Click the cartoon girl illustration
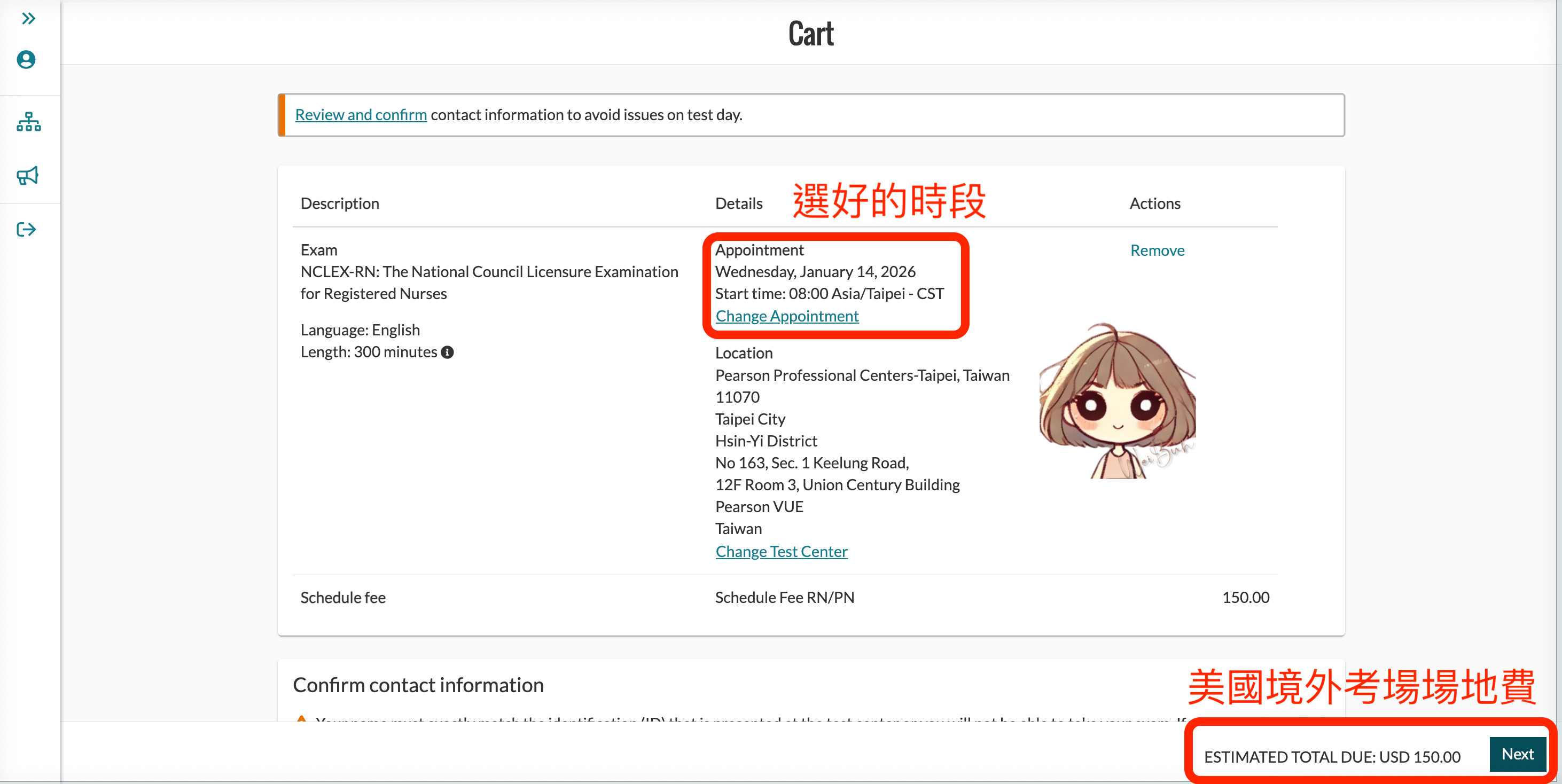 [x=1117, y=401]
